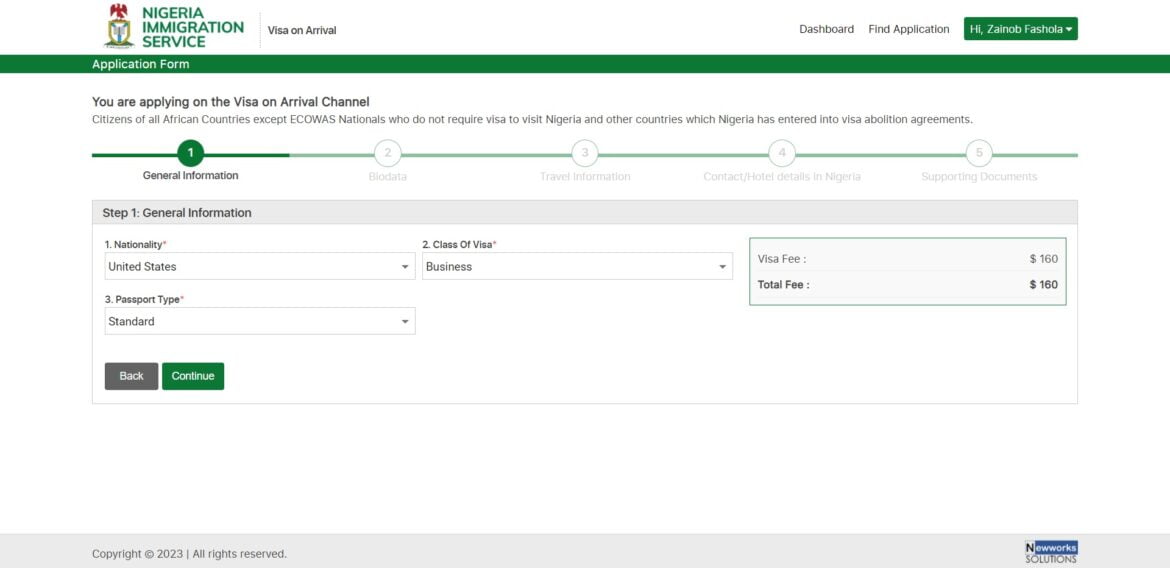Image resolution: width=1170 pixels, height=568 pixels.
Task: Click the Visa Fee $ 160 amount
Action: click(x=1044, y=259)
